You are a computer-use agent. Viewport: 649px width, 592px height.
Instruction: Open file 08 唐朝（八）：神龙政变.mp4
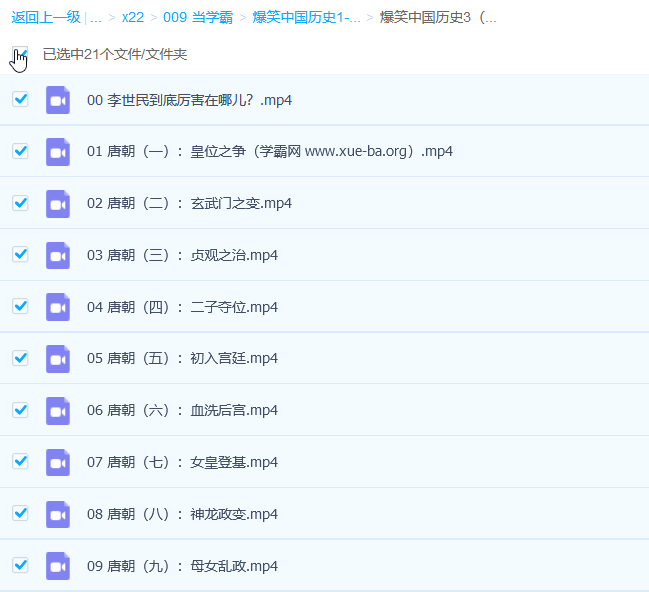(182, 514)
